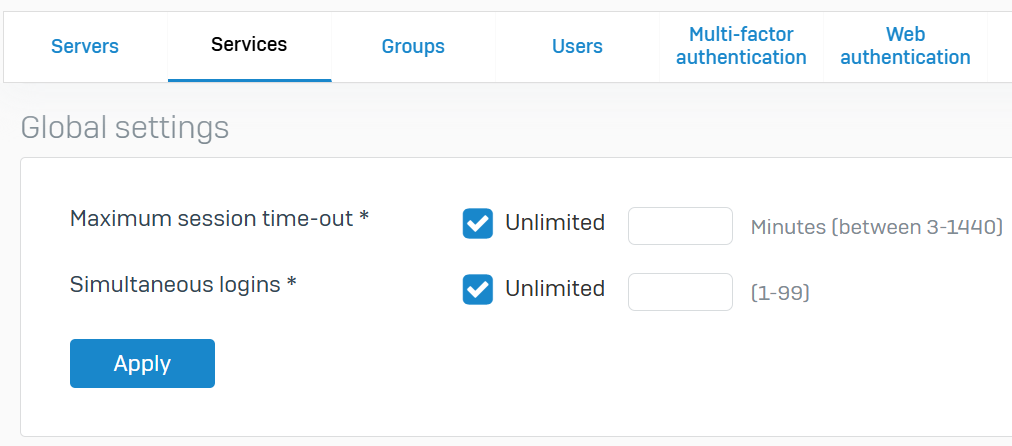
Task: Click the Unlimited label beside session time-out checkbox
Action: click(555, 223)
